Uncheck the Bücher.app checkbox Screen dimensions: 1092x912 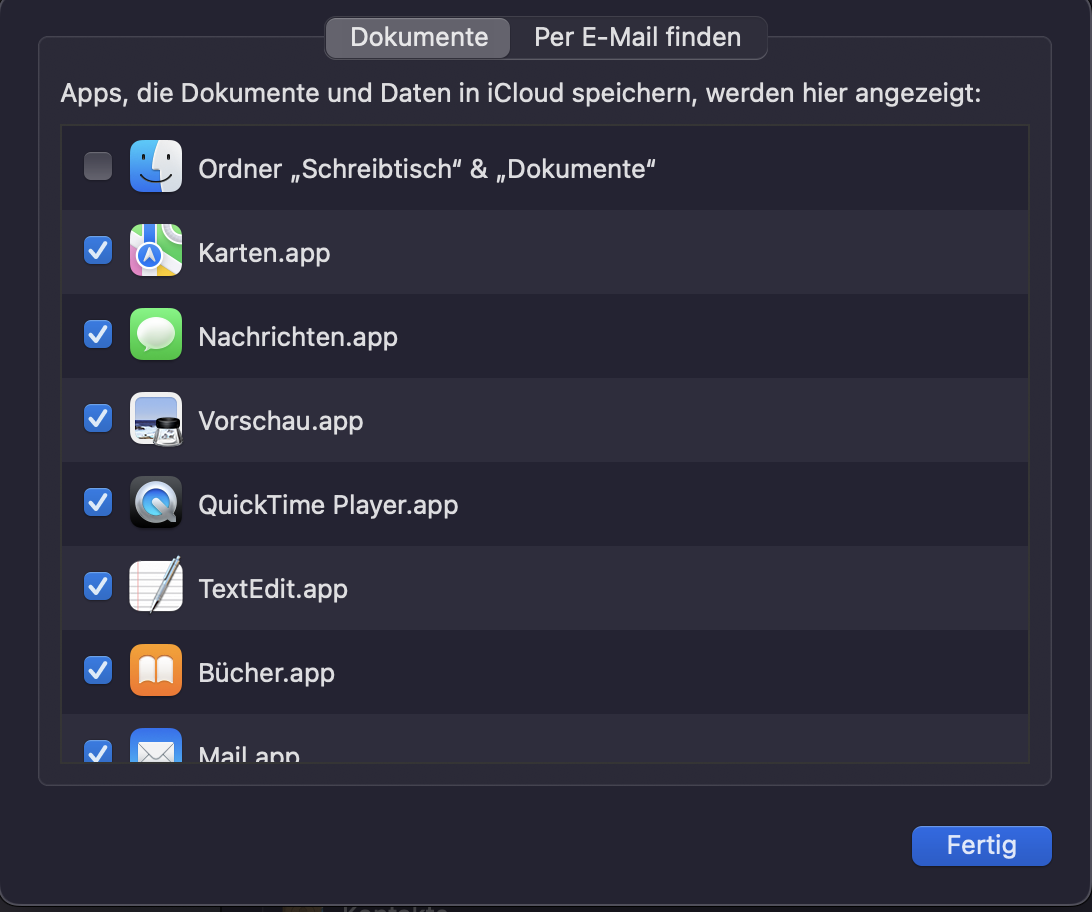(97, 670)
